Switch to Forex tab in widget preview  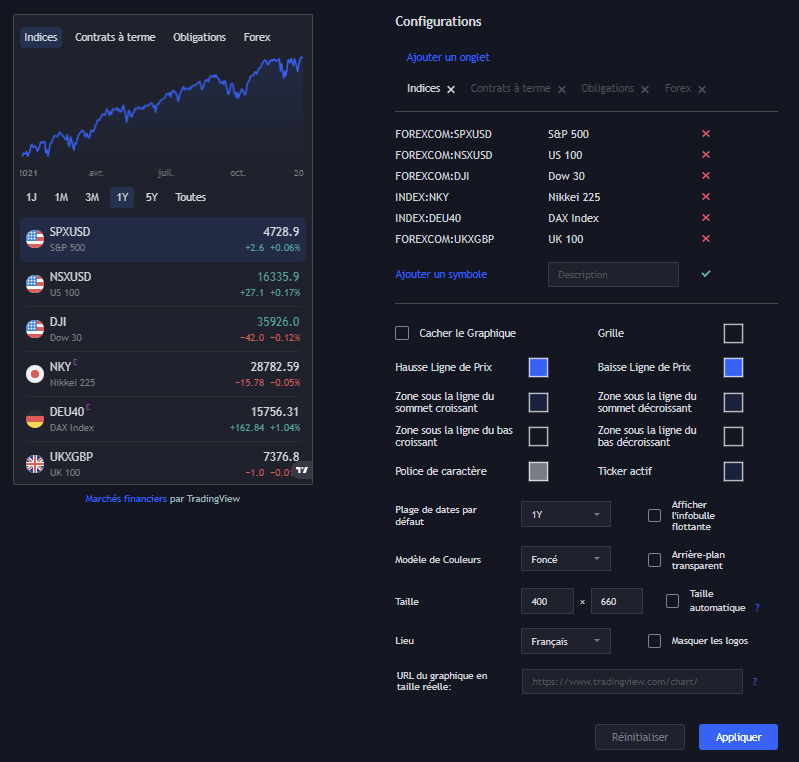[x=257, y=38]
